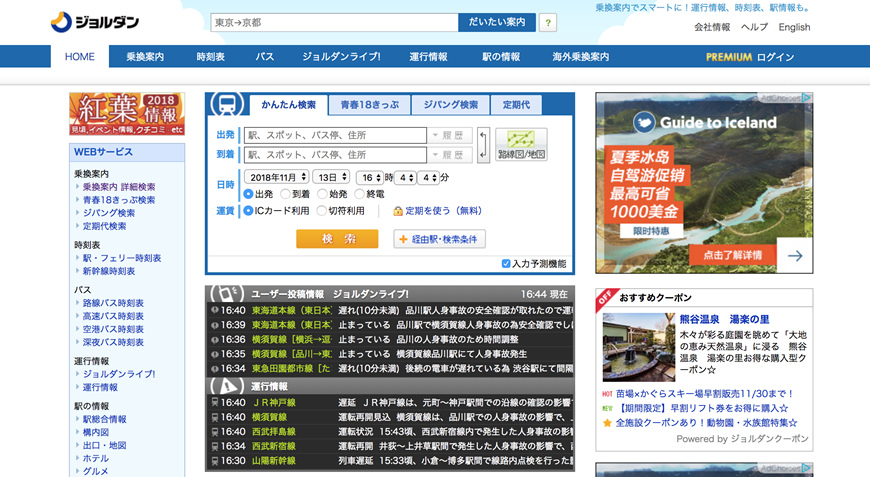Select the 到着 radio button
870x477 pixels.
(x=285, y=194)
